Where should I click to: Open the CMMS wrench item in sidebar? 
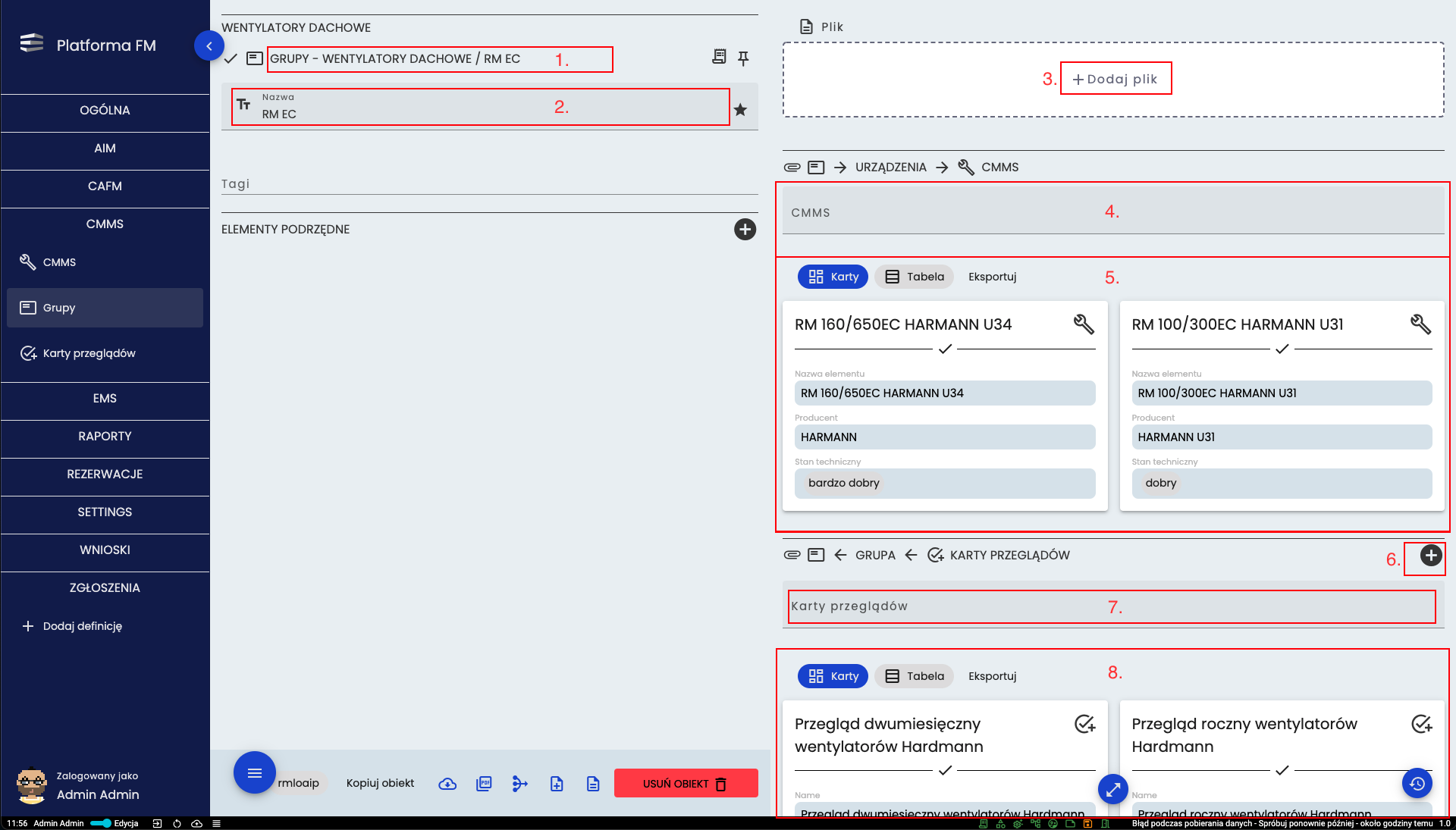(x=105, y=262)
